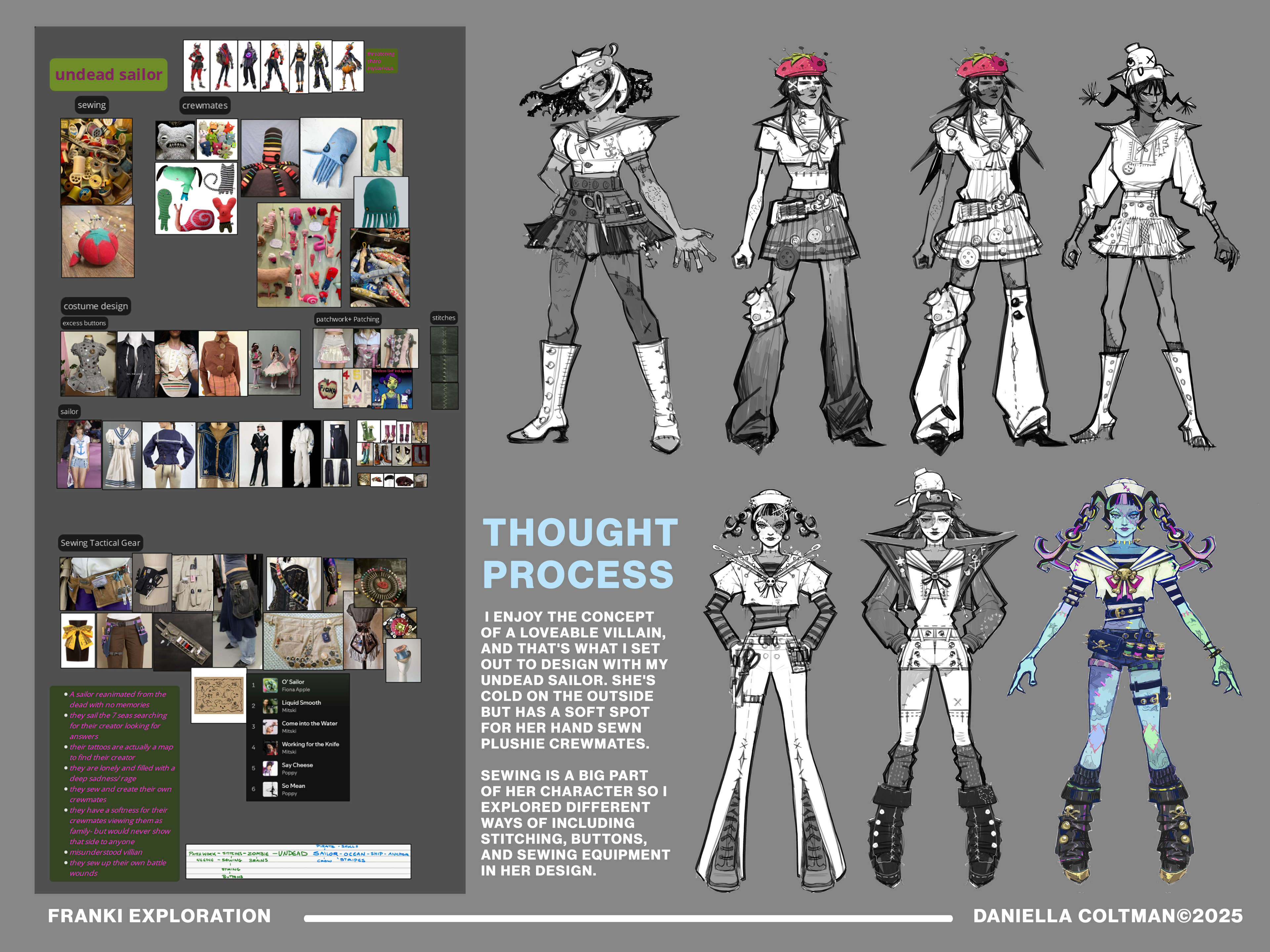The width and height of the screenshot is (1270, 952).
Task: Click the Working for the Knife album art
Action: (x=270, y=748)
